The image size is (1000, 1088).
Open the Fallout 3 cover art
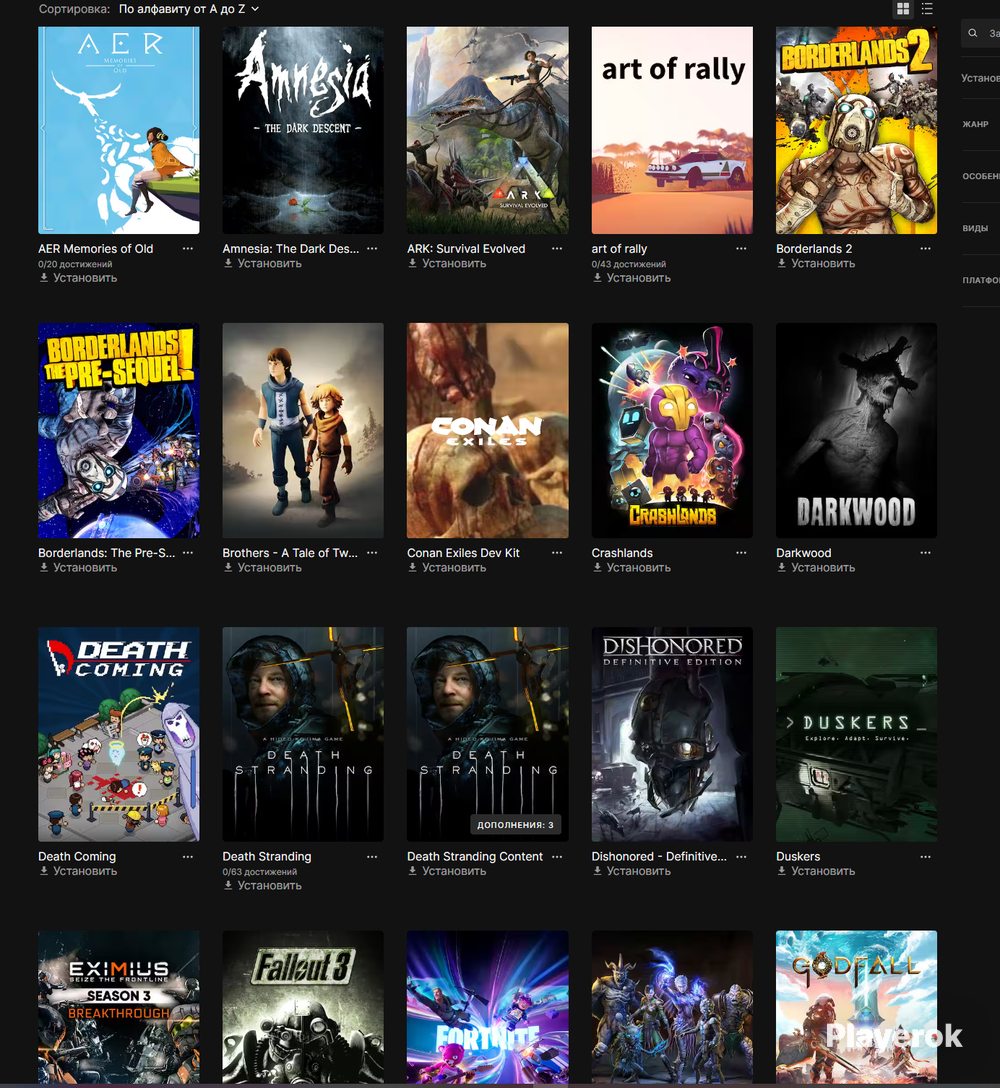coord(303,1007)
